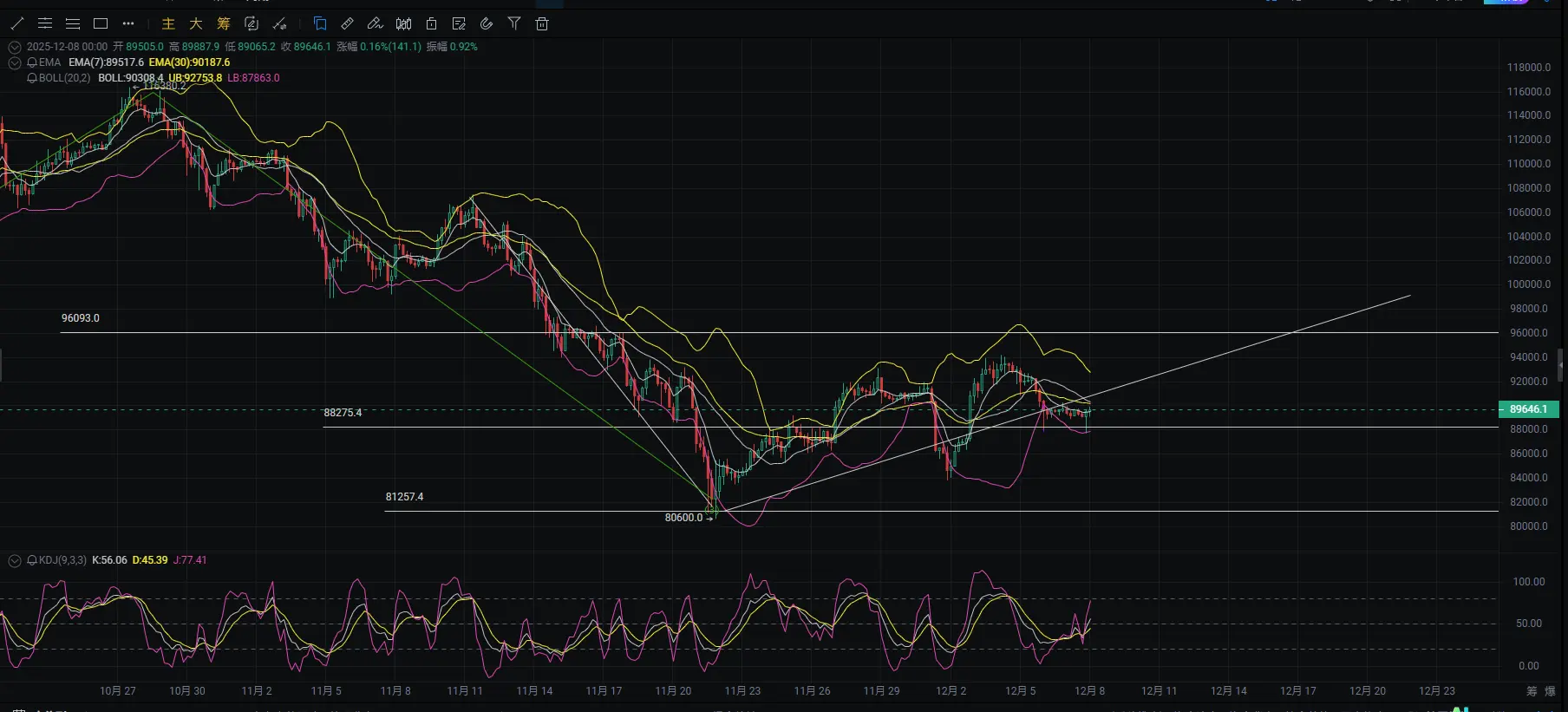
Task: Click the 爆 button at bottom right
Action: coord(1550,691)
